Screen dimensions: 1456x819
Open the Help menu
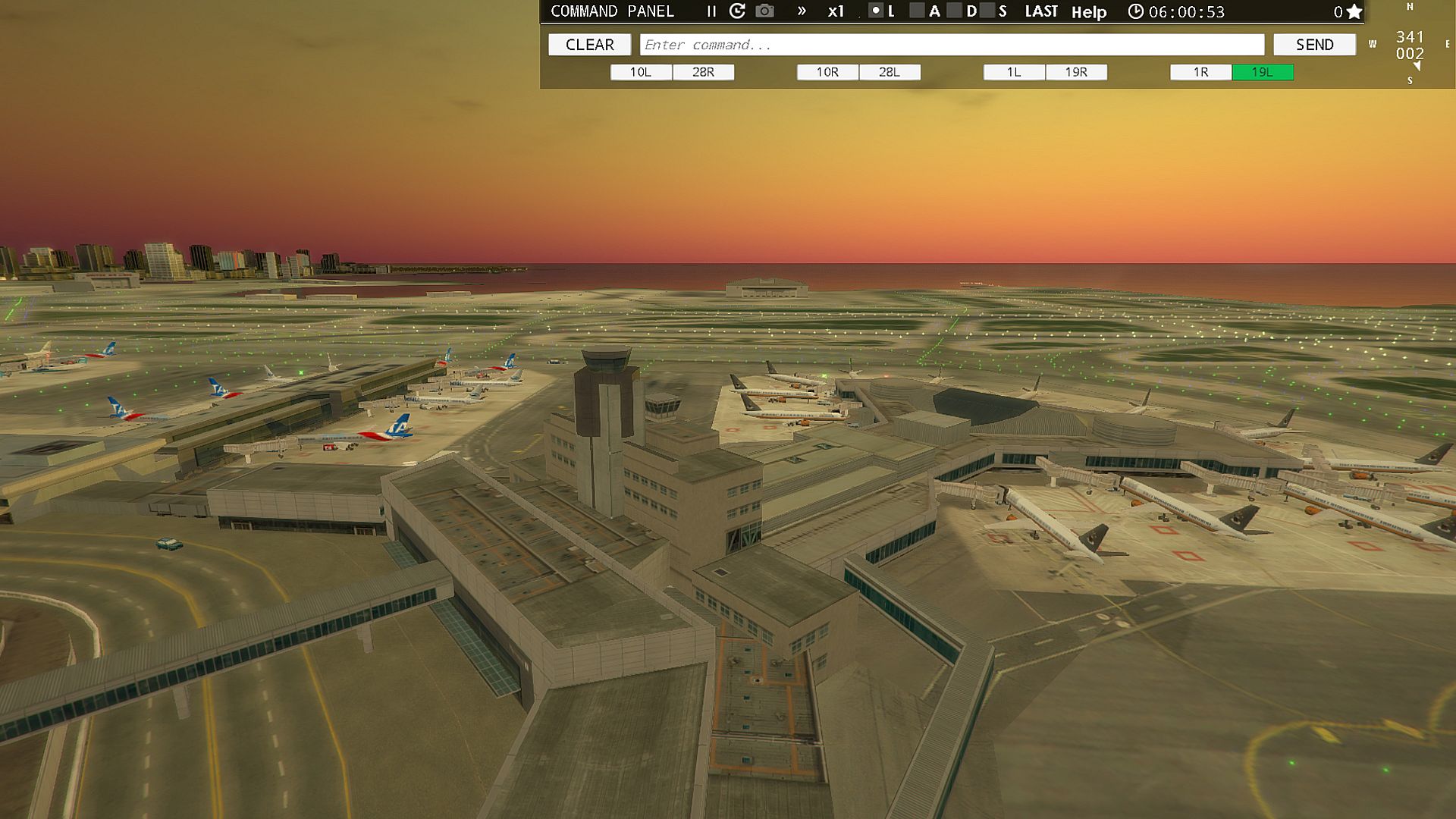(x=1089, y=12)
